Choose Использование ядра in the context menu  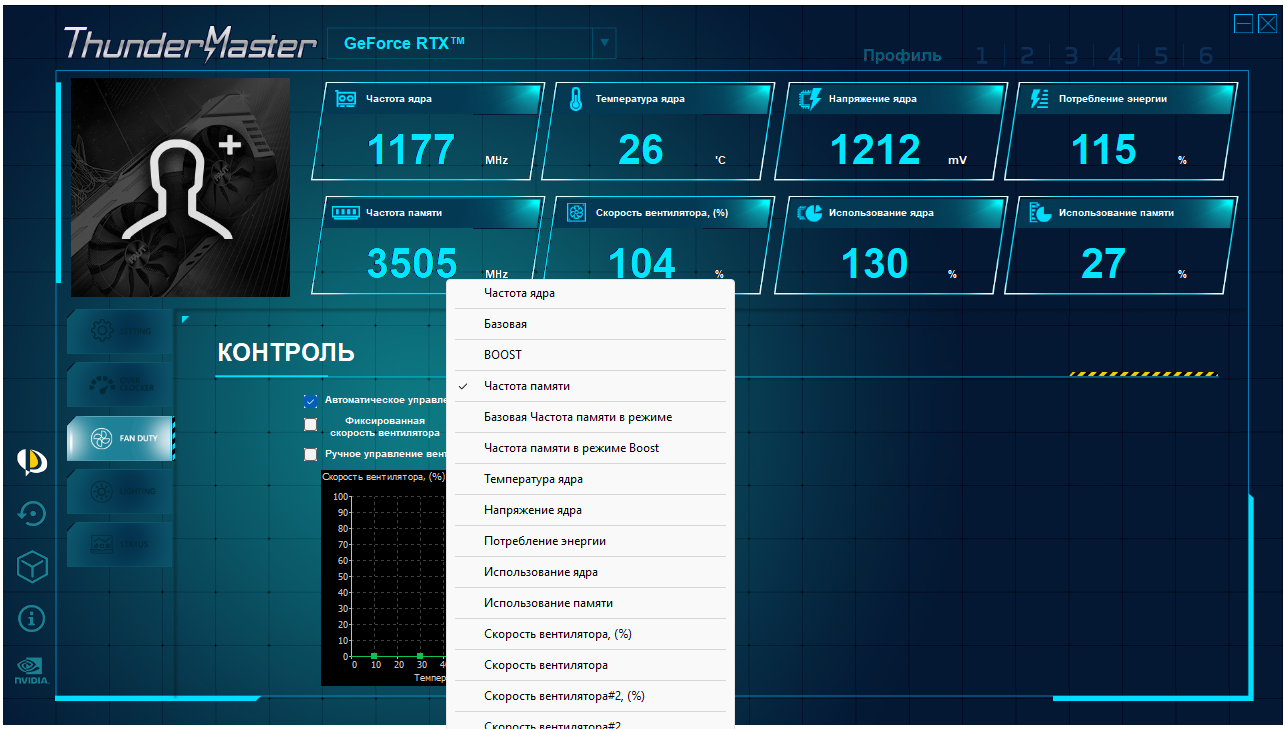[590, 572]
